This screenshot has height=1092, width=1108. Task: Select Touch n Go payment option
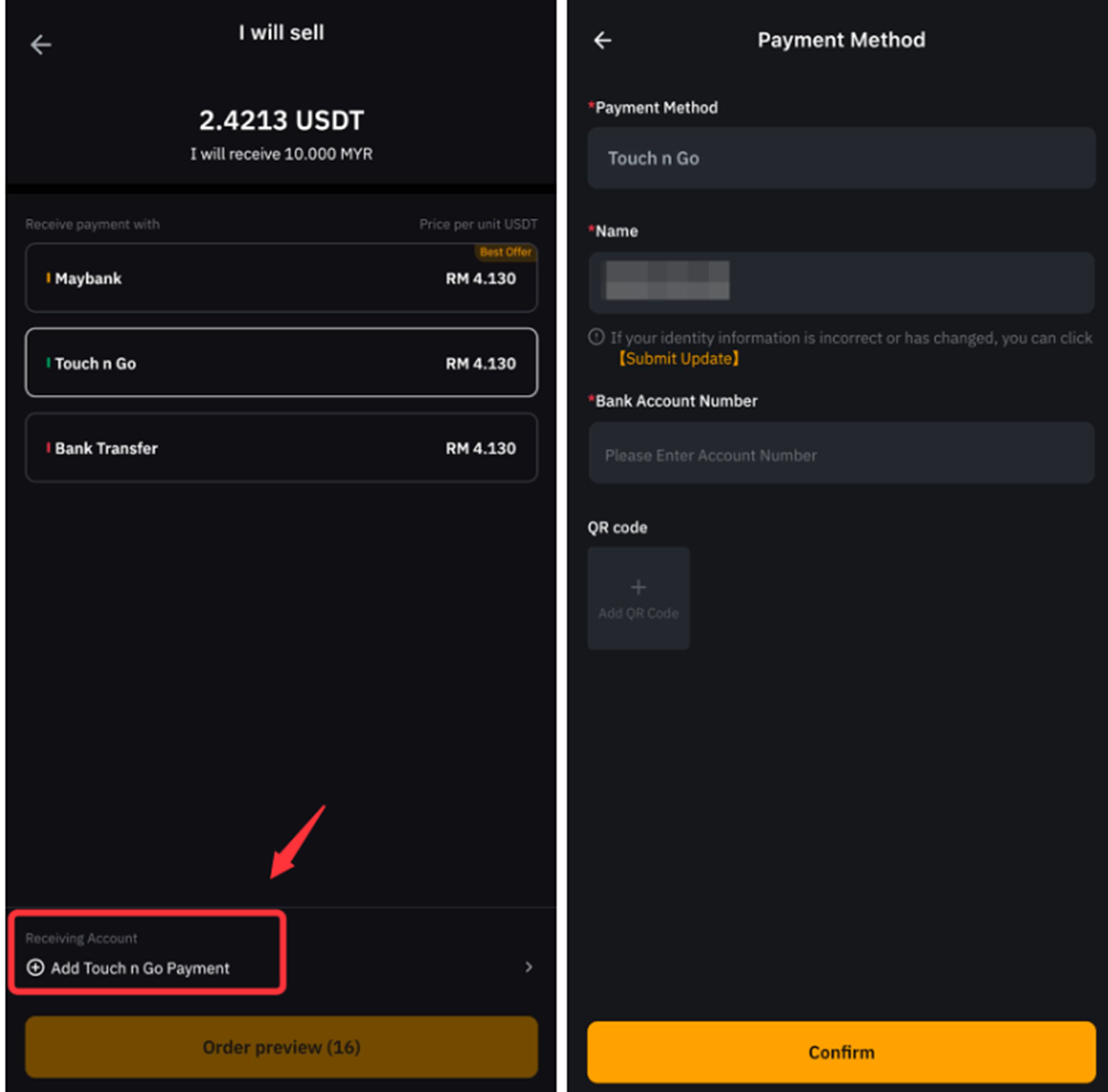click(x=281, y=363)
